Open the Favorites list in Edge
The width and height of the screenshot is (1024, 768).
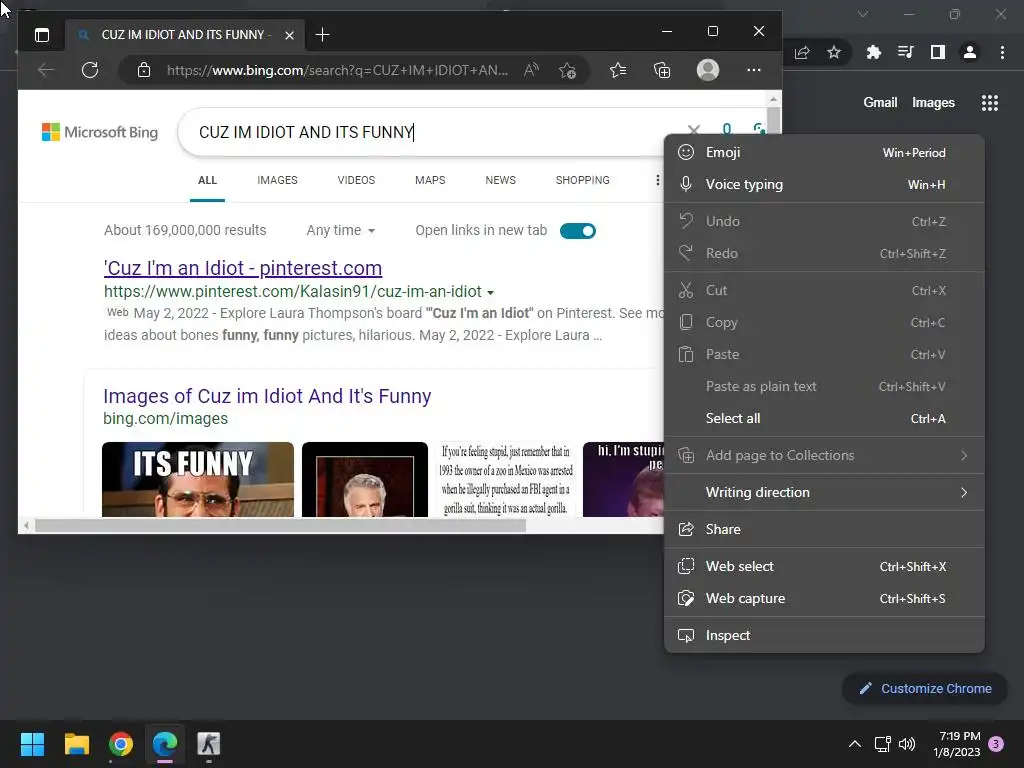pos(618,70)
